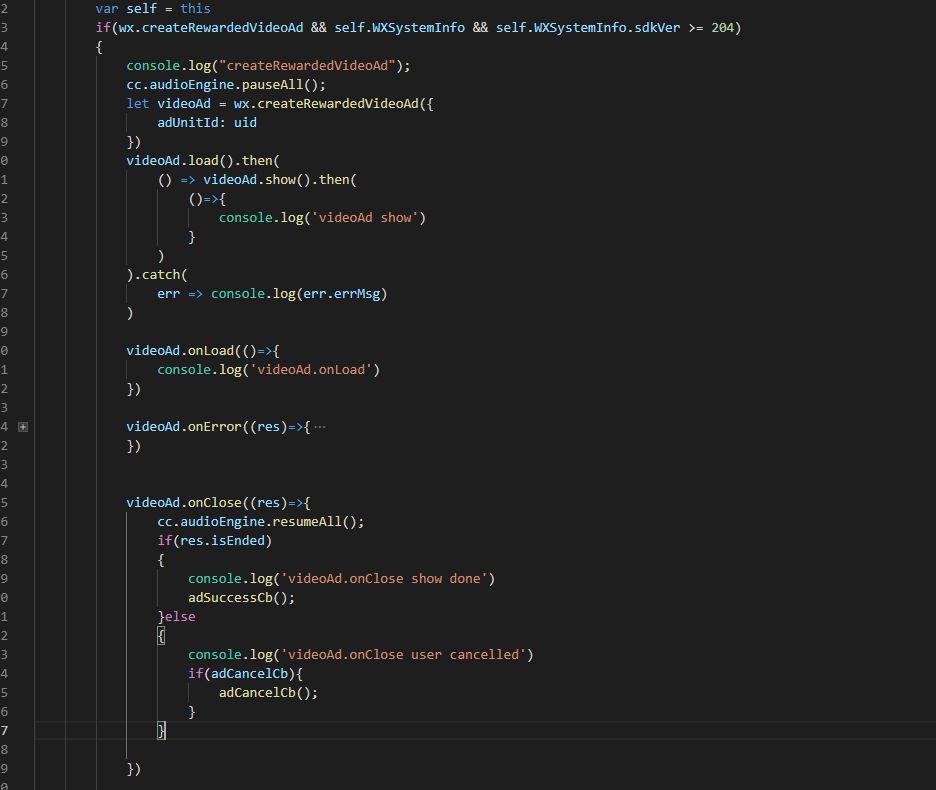Click on videoAd.onLoad method name

pos(211,351)
